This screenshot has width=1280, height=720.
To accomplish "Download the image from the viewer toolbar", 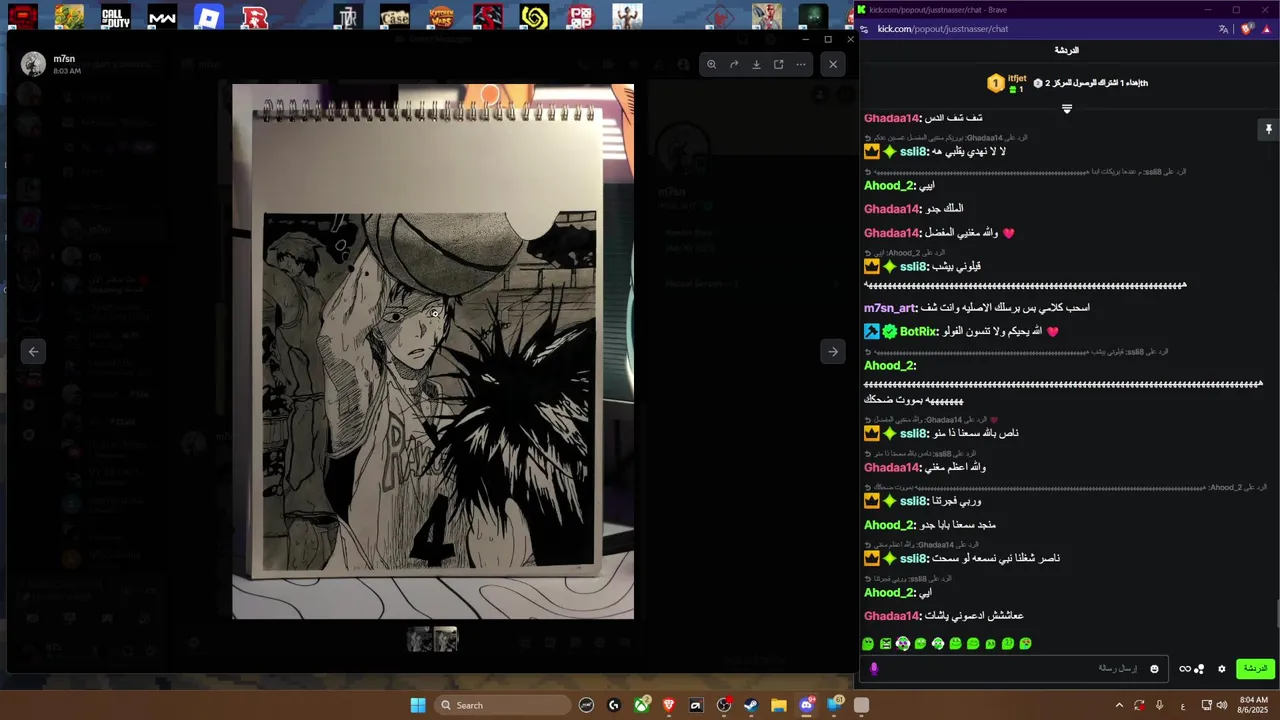I will click(x=756, y=64).
